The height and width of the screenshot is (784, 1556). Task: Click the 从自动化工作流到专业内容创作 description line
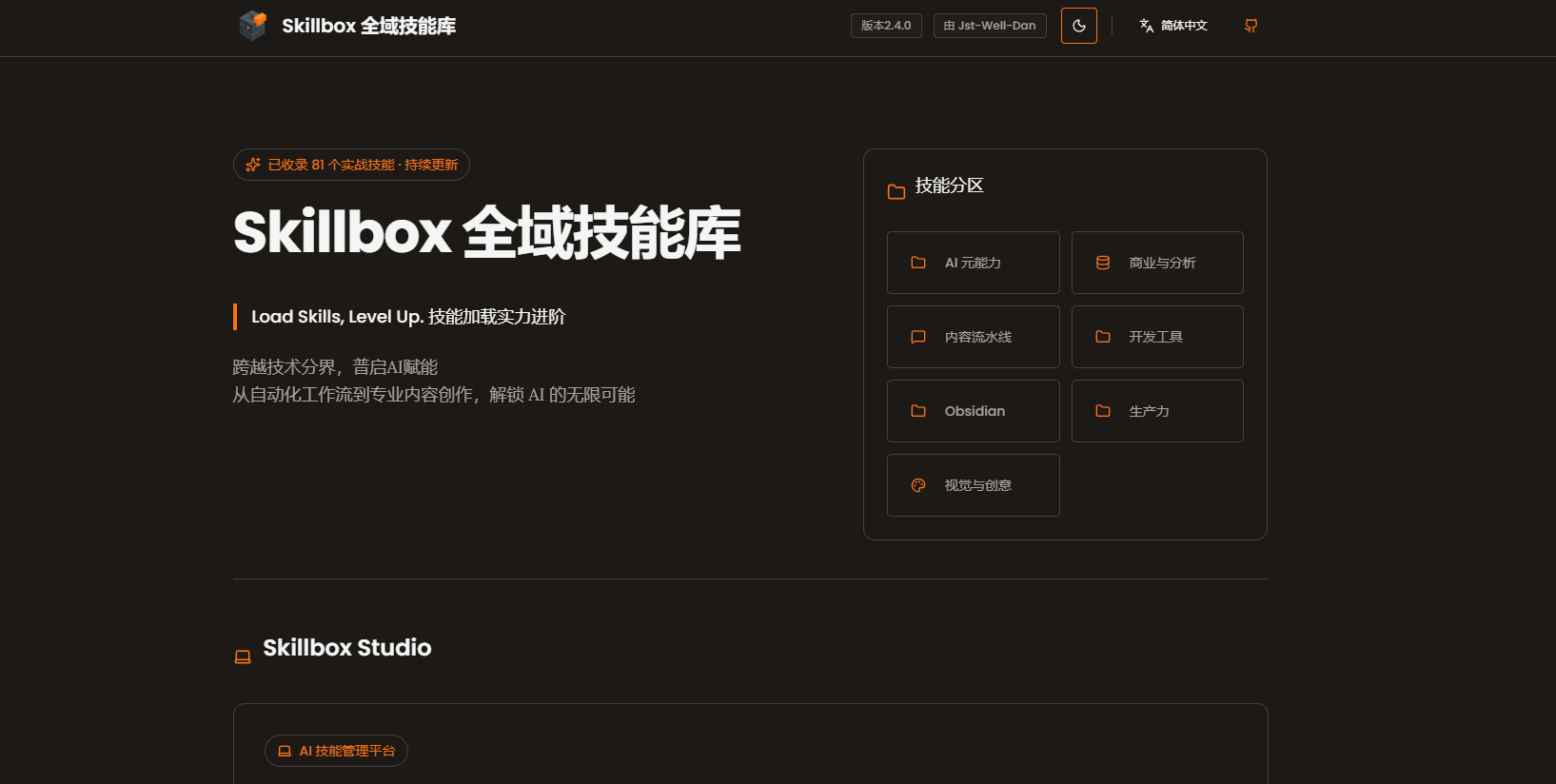click(434, 395)
